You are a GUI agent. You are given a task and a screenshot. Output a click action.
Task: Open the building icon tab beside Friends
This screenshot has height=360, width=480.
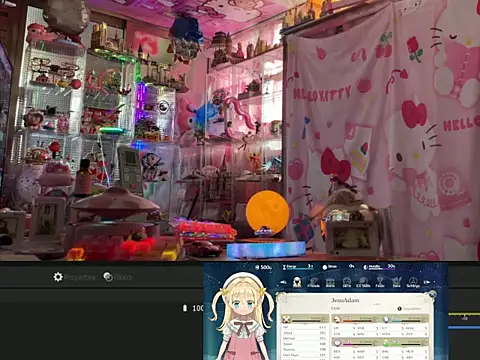click(x=330, y=282)
